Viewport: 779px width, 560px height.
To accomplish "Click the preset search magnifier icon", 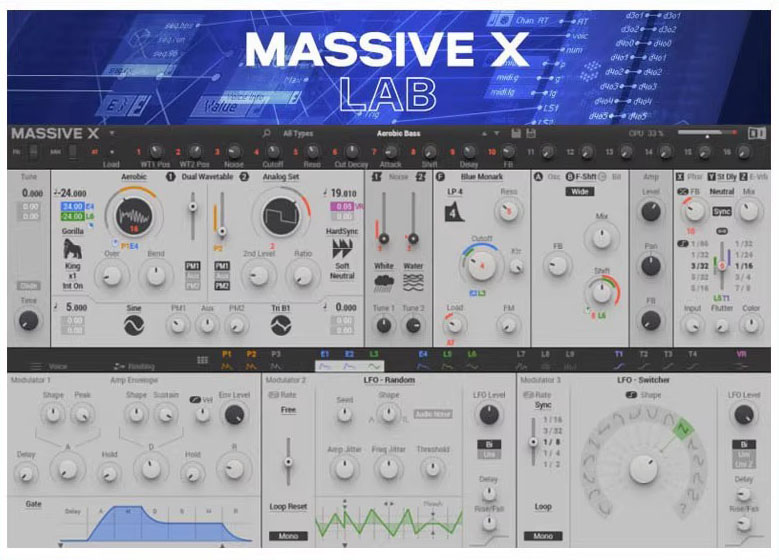I will (267, 133).
